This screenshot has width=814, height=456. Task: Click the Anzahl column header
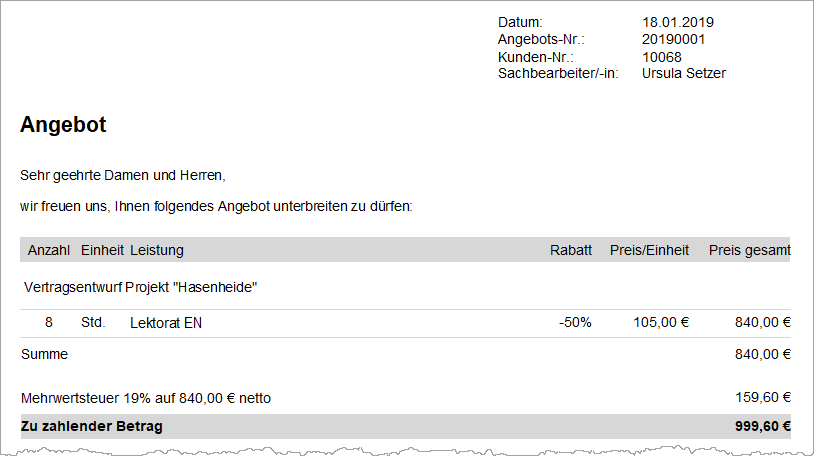pos(49,250)
